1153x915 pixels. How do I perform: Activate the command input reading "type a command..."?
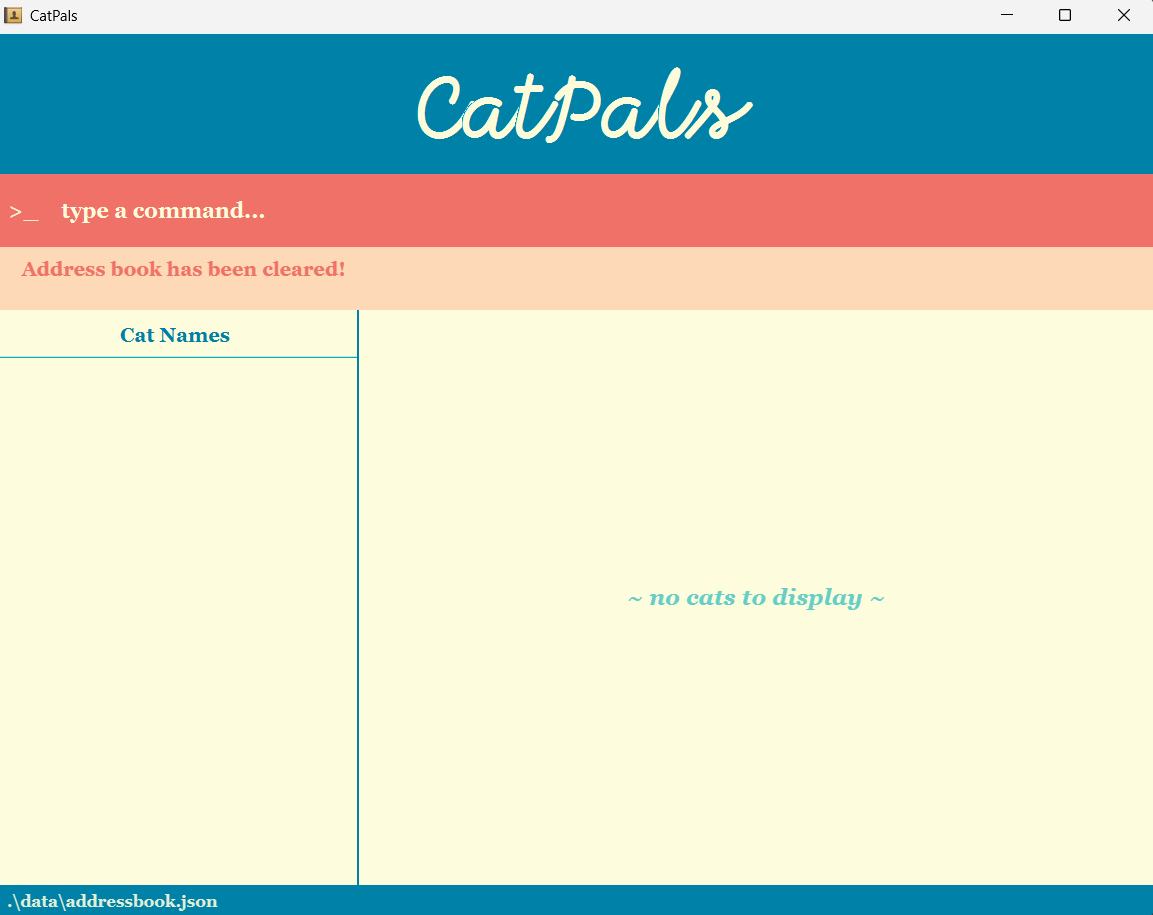163,210
